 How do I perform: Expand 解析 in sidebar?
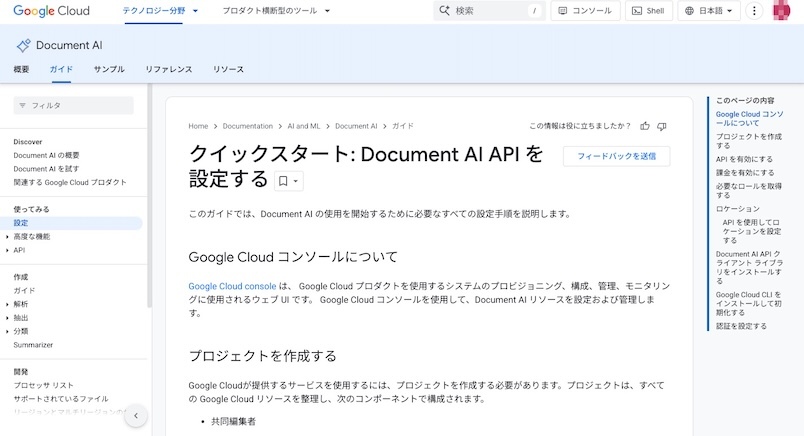pos(7,304)
